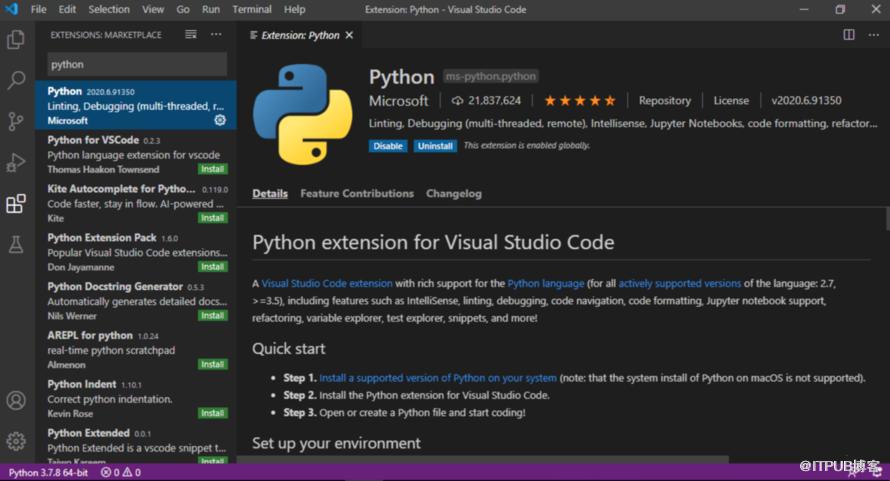Click the manage gear on Python extension row
The width and height of the screenshot is (890, 481).
tap(220, 120)
